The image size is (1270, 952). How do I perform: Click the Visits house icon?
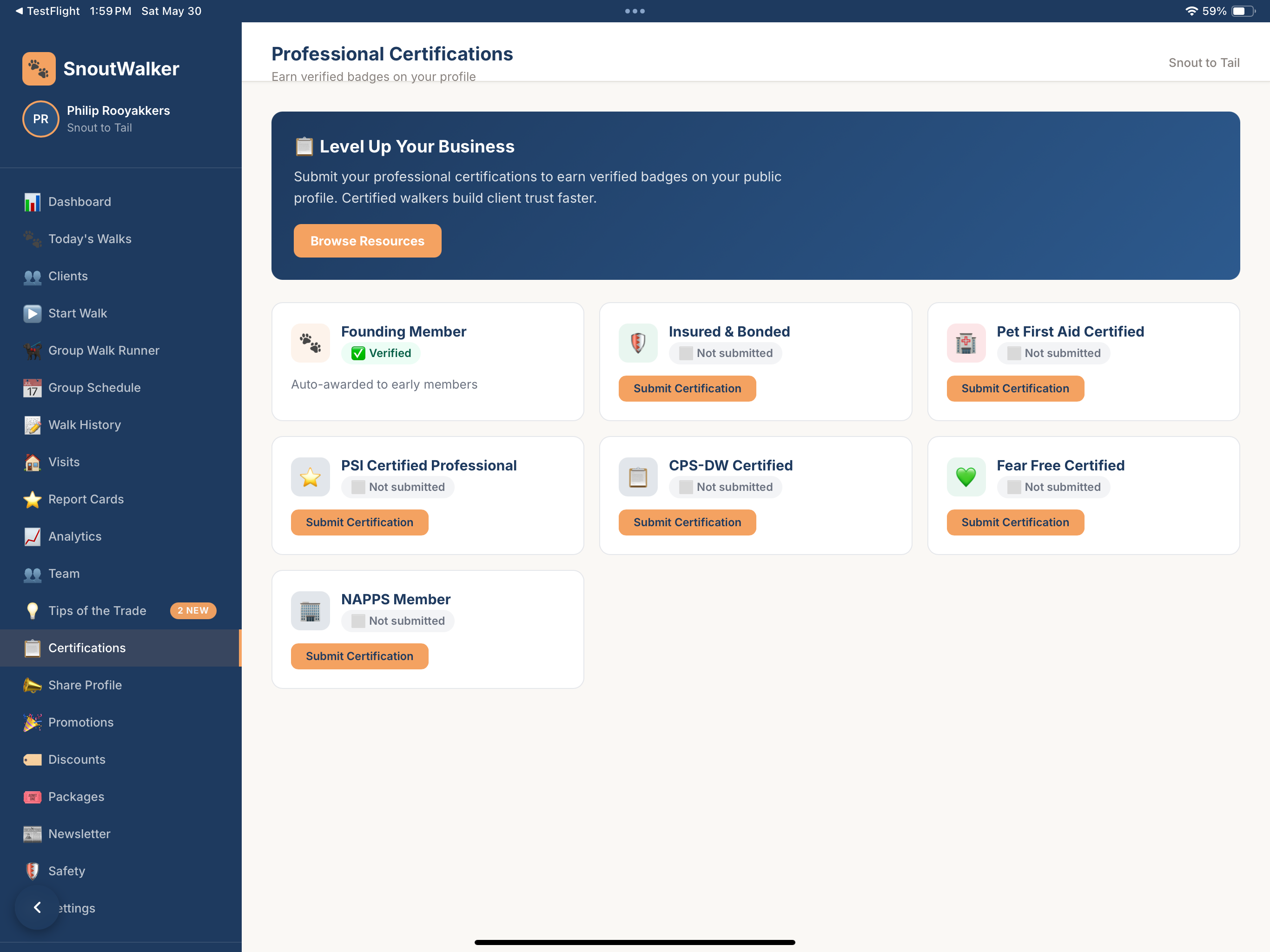(32, 462)
